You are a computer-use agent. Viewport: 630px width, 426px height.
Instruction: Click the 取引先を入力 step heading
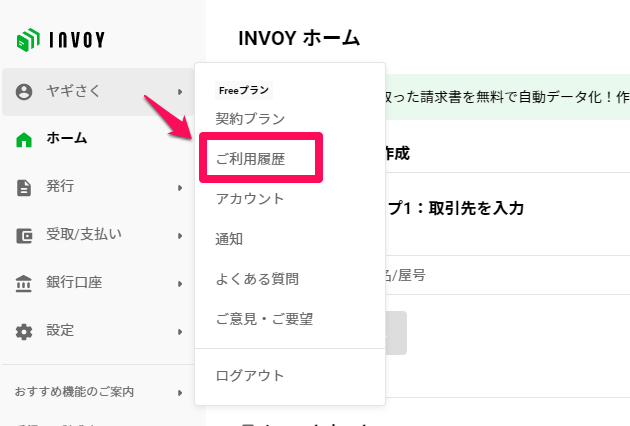(477, 208)
